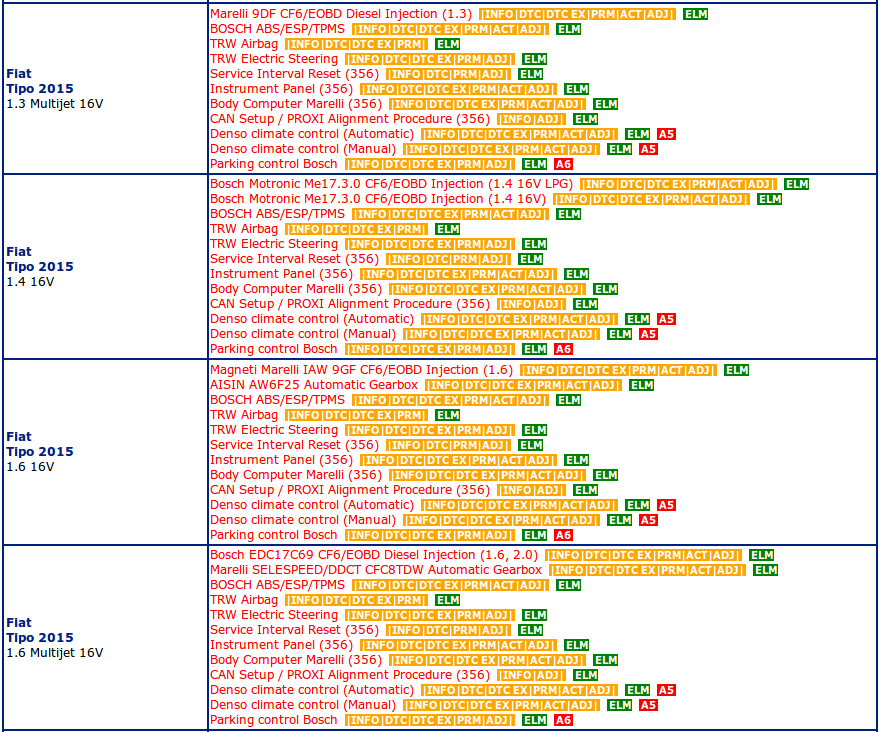881x732 pixels.
Task: Click A5 badge on Denso Automatic row, 1.4 16V
Action: point(666,319)
